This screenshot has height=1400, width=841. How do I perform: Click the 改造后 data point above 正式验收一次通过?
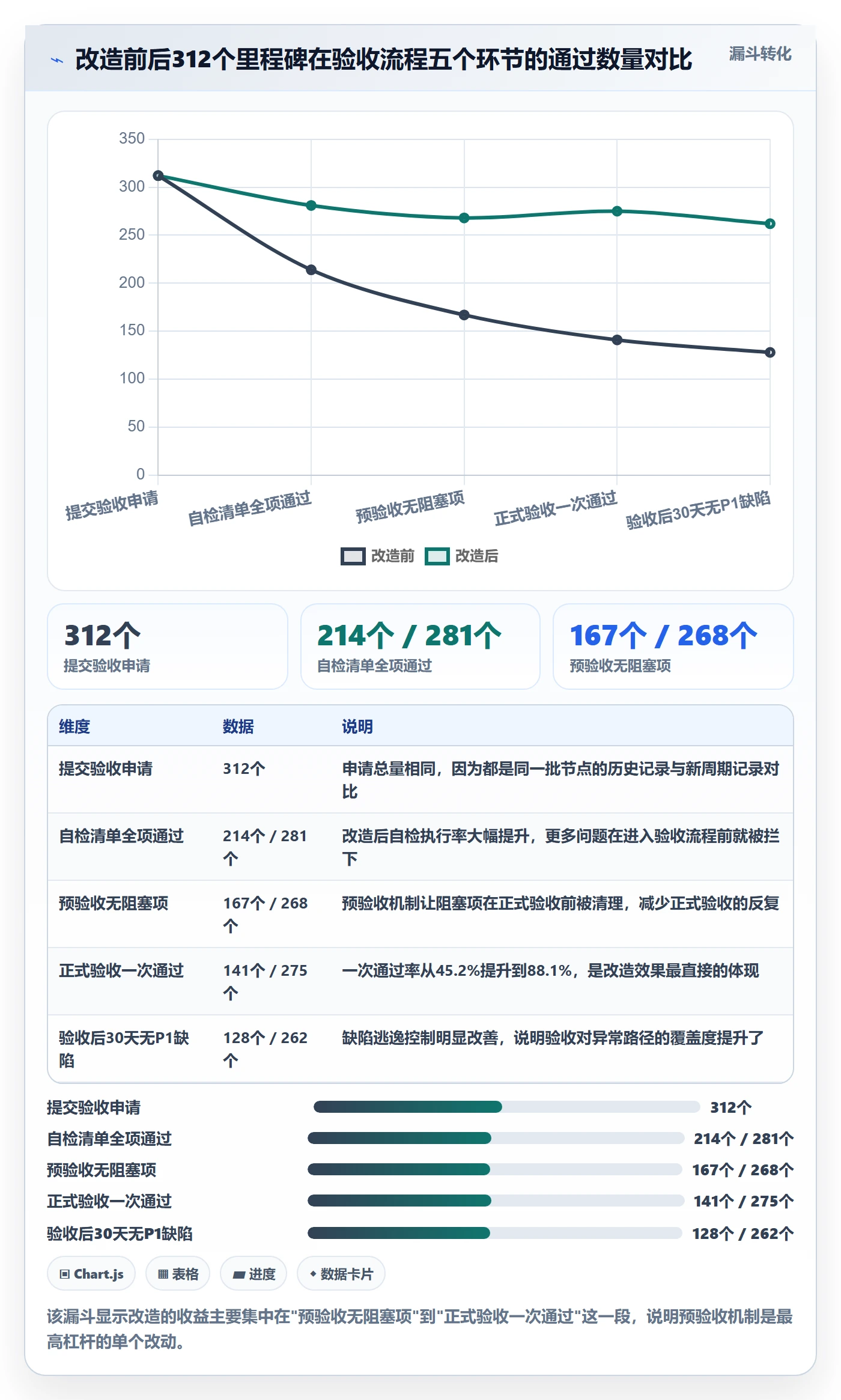pos(617,212)
